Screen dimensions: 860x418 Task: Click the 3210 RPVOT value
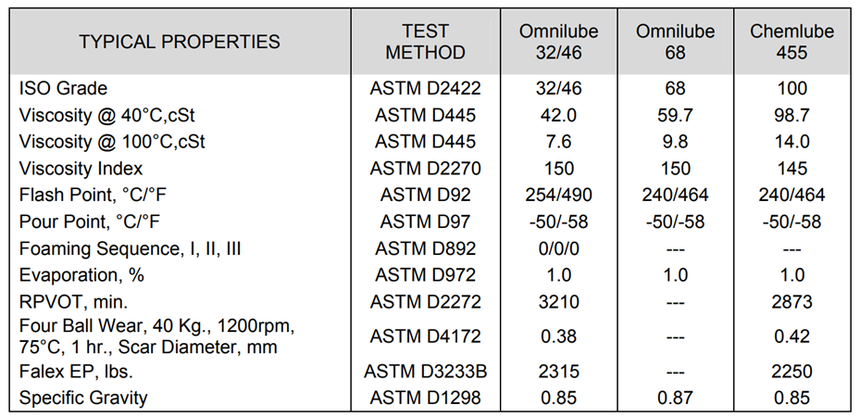click(558, 302)
